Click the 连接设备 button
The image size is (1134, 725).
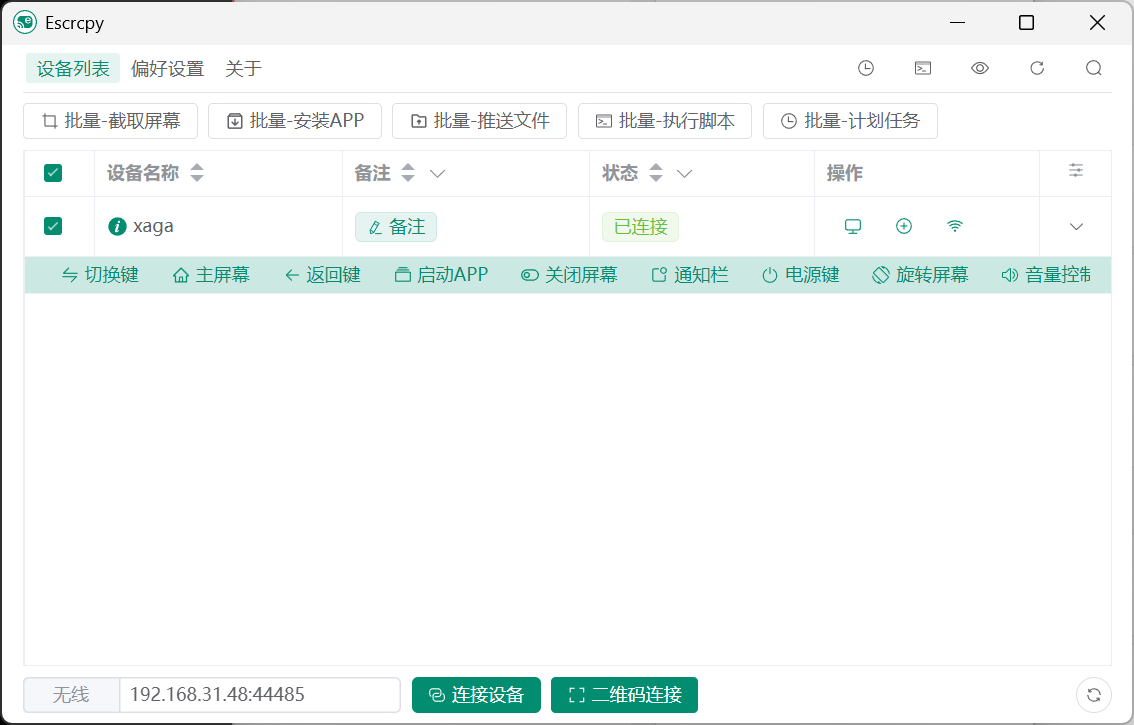pyautogui.click(x=476, y=695)
